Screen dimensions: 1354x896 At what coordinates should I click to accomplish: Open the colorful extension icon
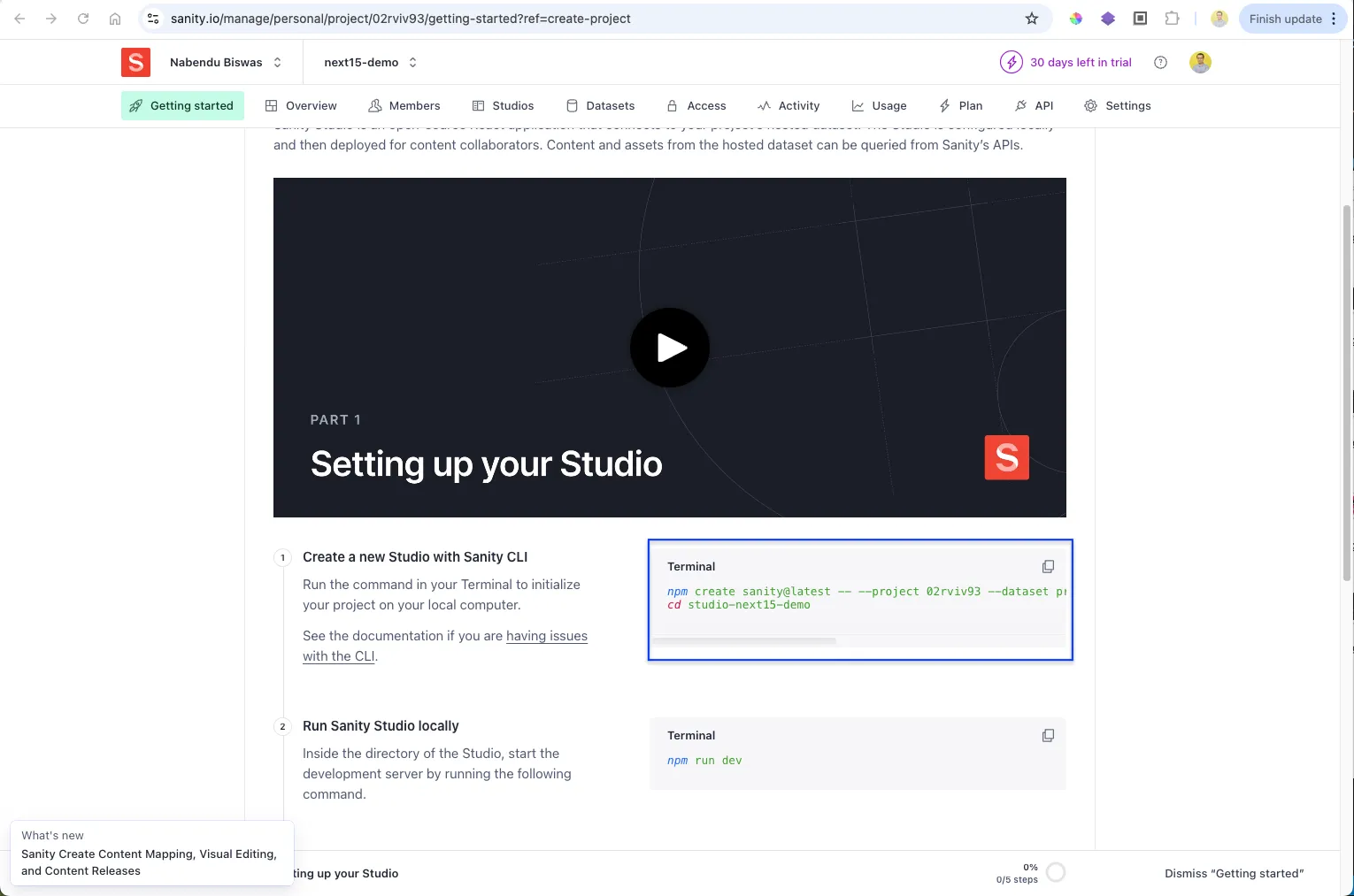(1076, 19)
